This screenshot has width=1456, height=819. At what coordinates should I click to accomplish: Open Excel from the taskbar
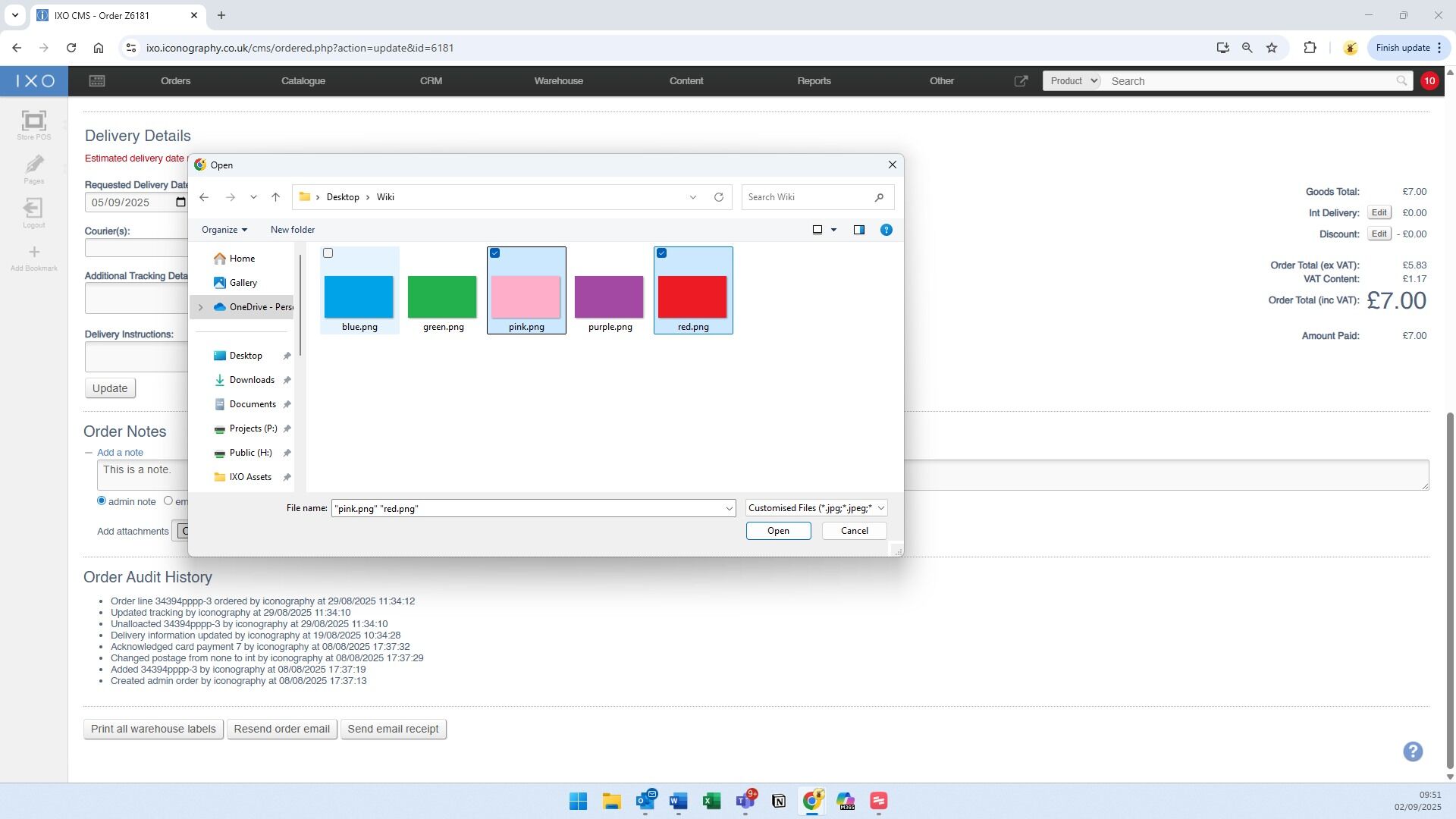[711, 801]
